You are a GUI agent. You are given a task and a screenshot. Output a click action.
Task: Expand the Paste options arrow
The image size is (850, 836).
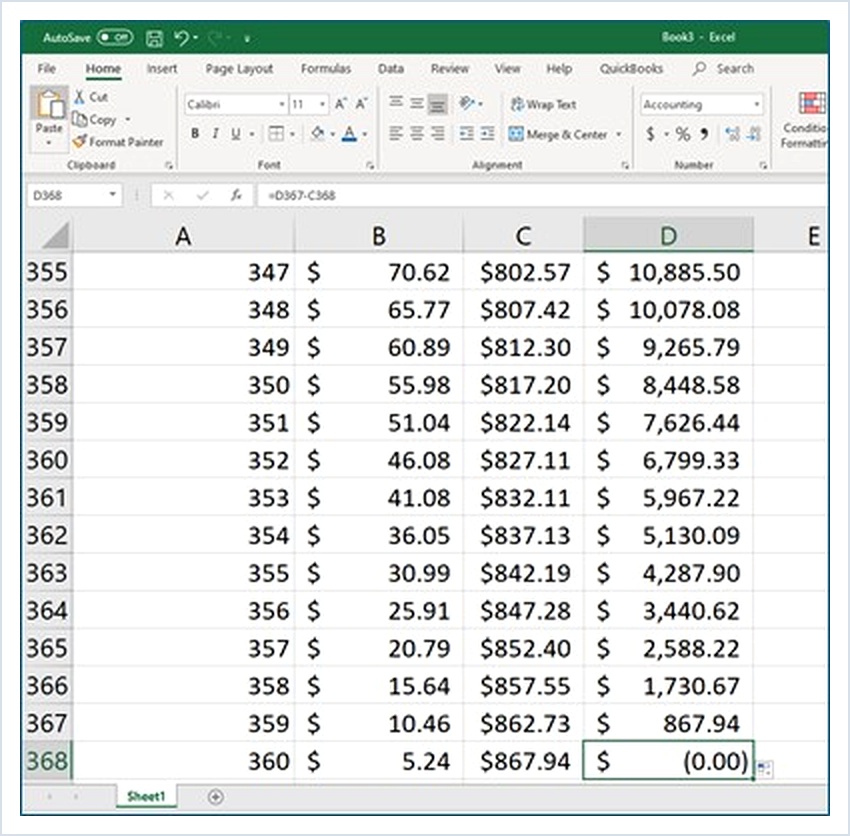[x=49, y=143]
